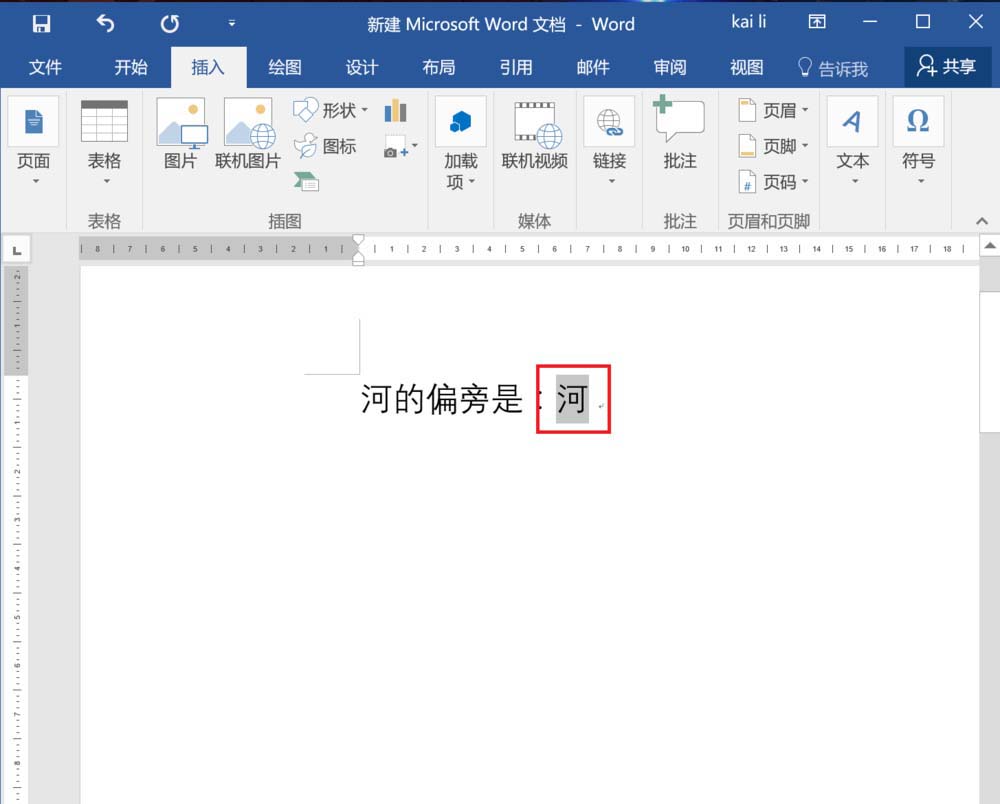Viewport: 1000px width, 804px height.
Task: Go to the 布局 (Layout) tab
Action: coord(439,67)
